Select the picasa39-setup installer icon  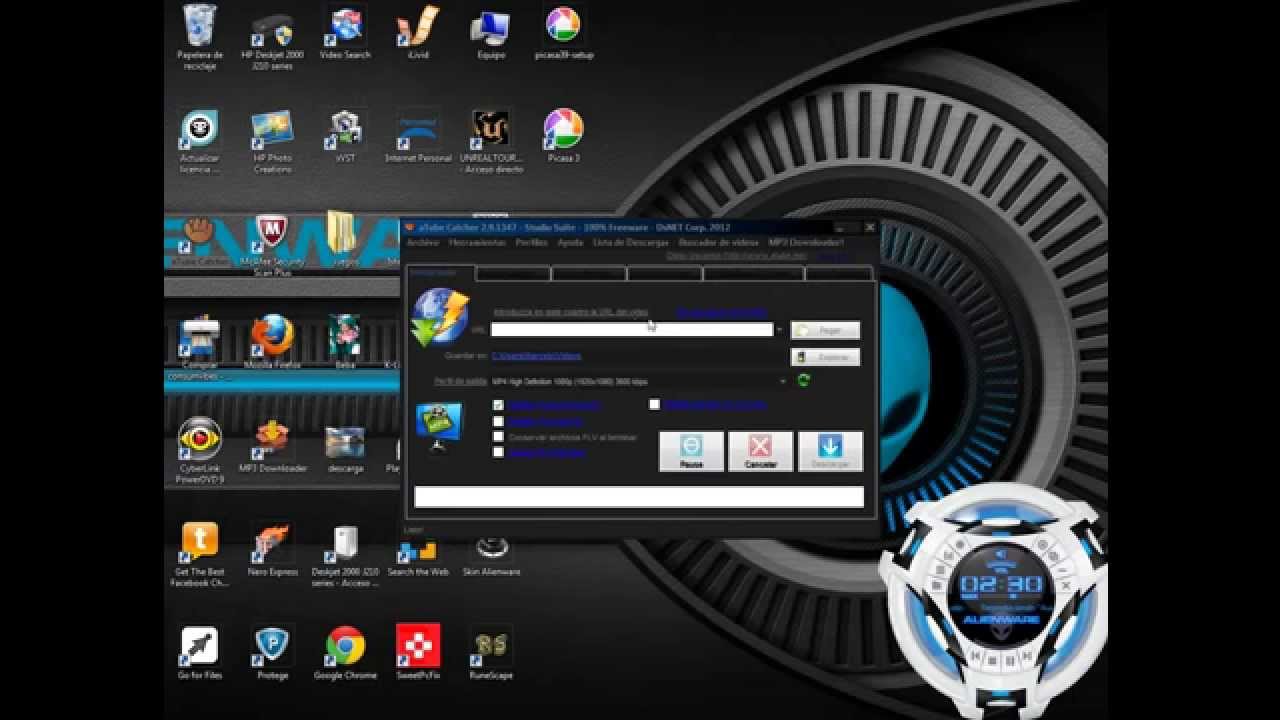[564, 33]
